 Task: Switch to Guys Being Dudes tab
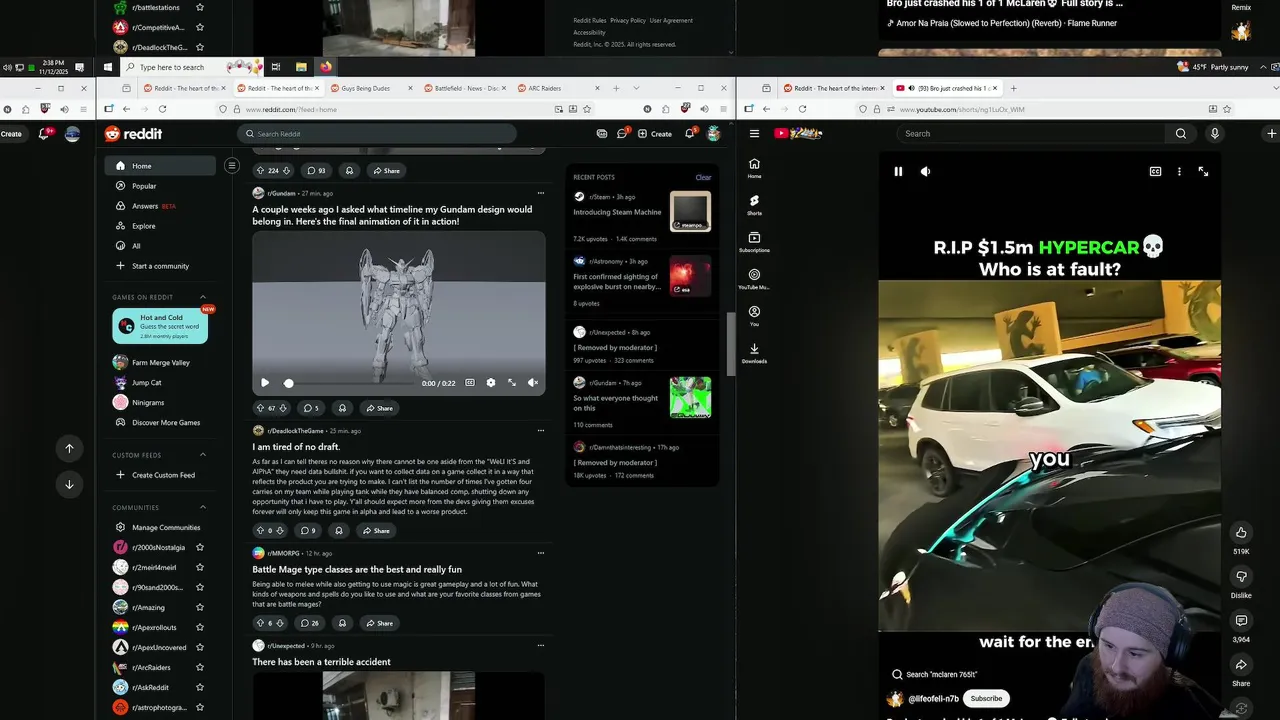[371, 88]
